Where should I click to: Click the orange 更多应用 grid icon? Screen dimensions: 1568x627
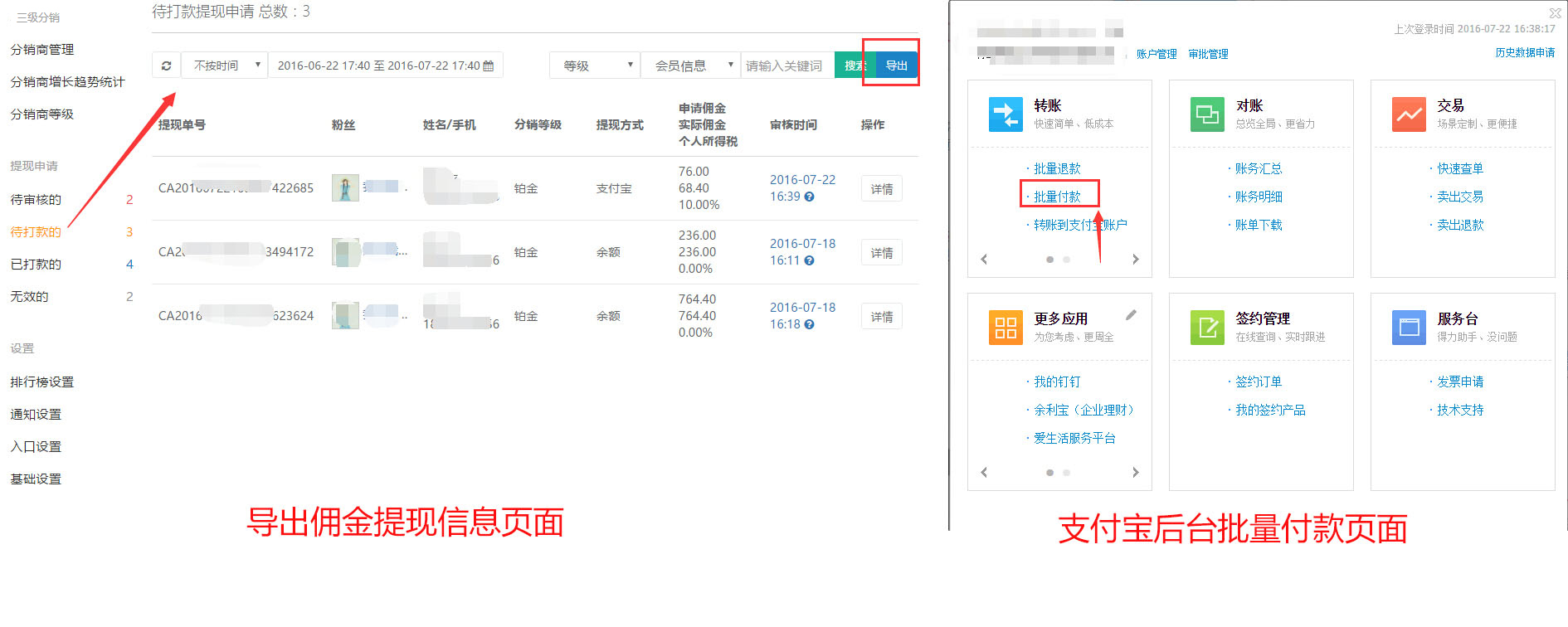pyautogui.click(x=1006, y=328)
